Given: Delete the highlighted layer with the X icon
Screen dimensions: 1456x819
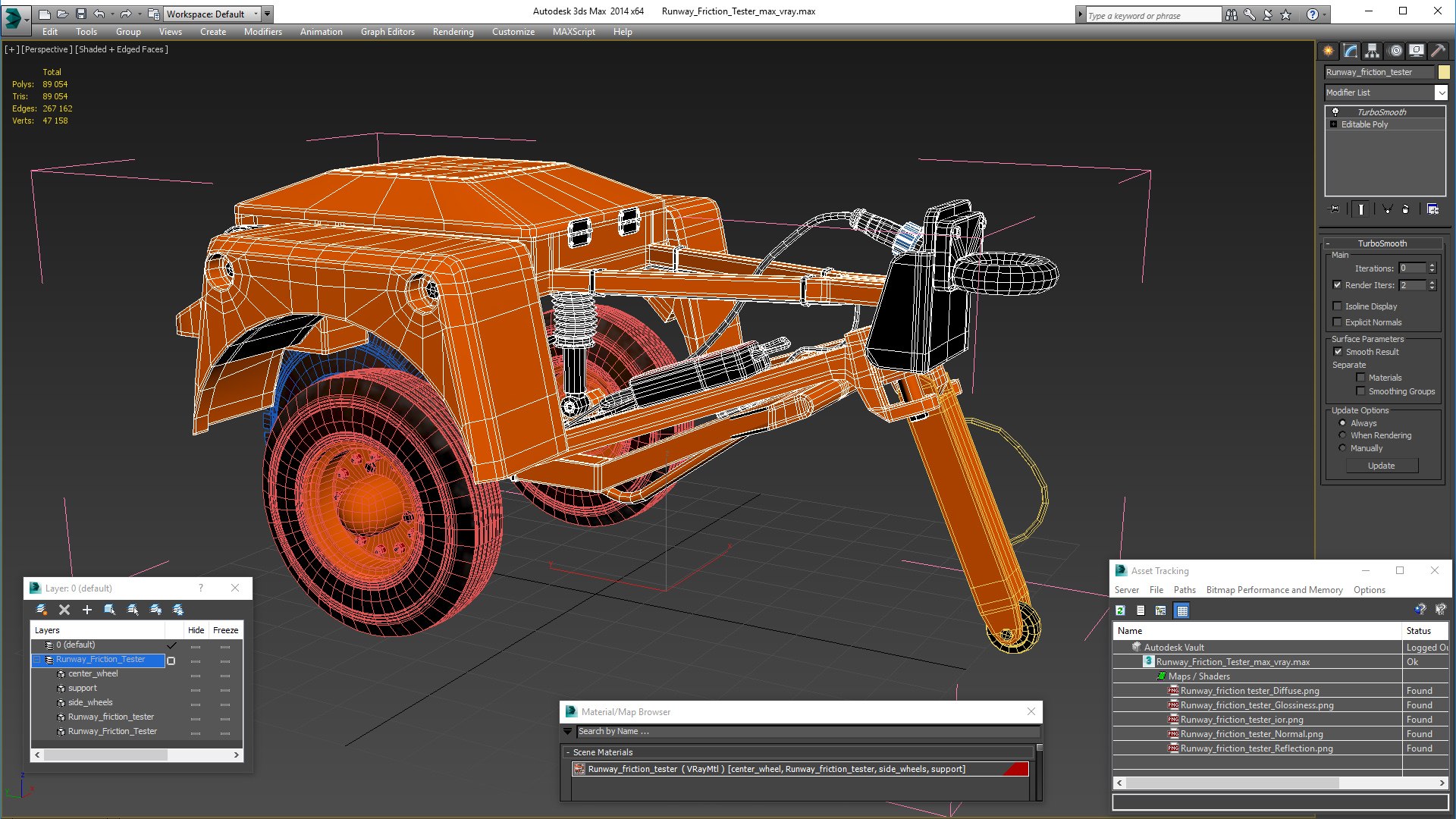Looking at the screenshot, I should [64, 610].
